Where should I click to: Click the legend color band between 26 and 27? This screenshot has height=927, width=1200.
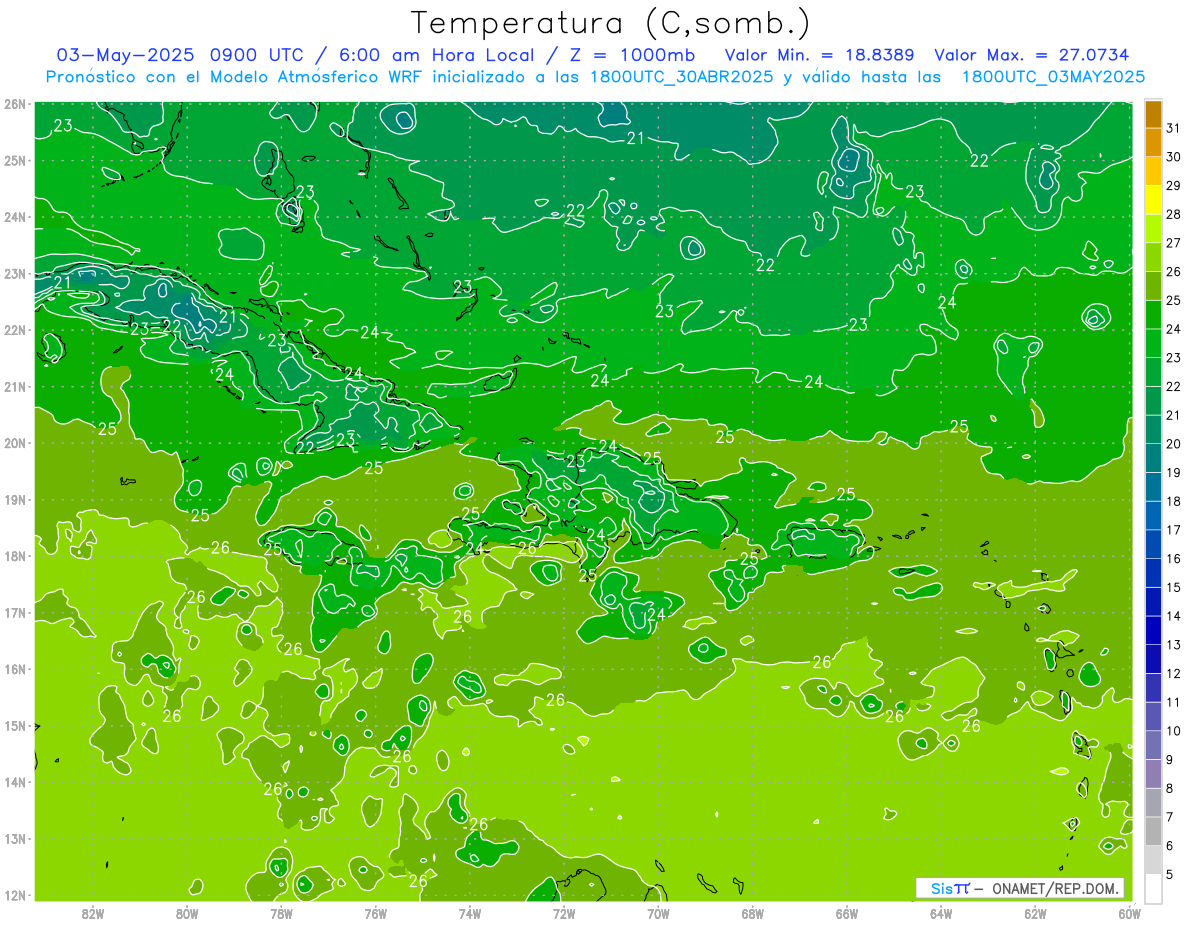(x=1153, y=258)
